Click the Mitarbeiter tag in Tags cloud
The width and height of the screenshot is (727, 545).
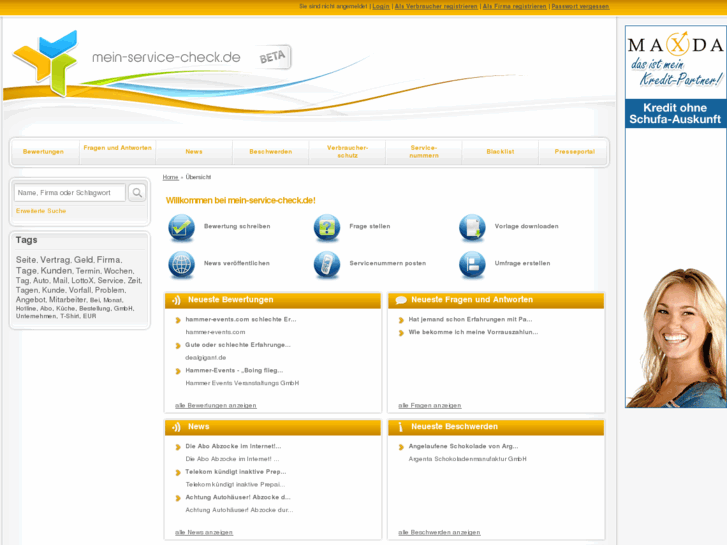(x=68, y=300)
